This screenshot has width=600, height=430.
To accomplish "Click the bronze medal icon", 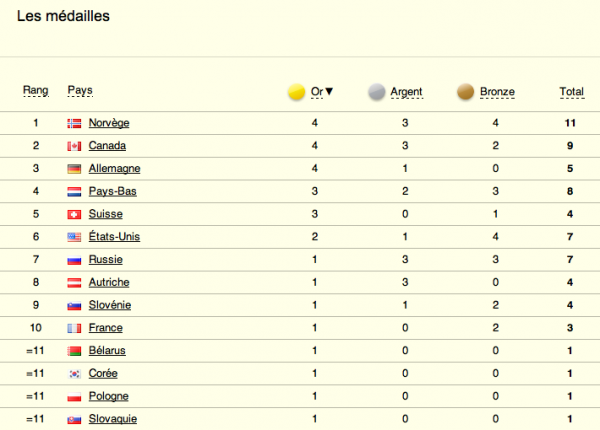I will pyautogui.click(x=465, y=92).
